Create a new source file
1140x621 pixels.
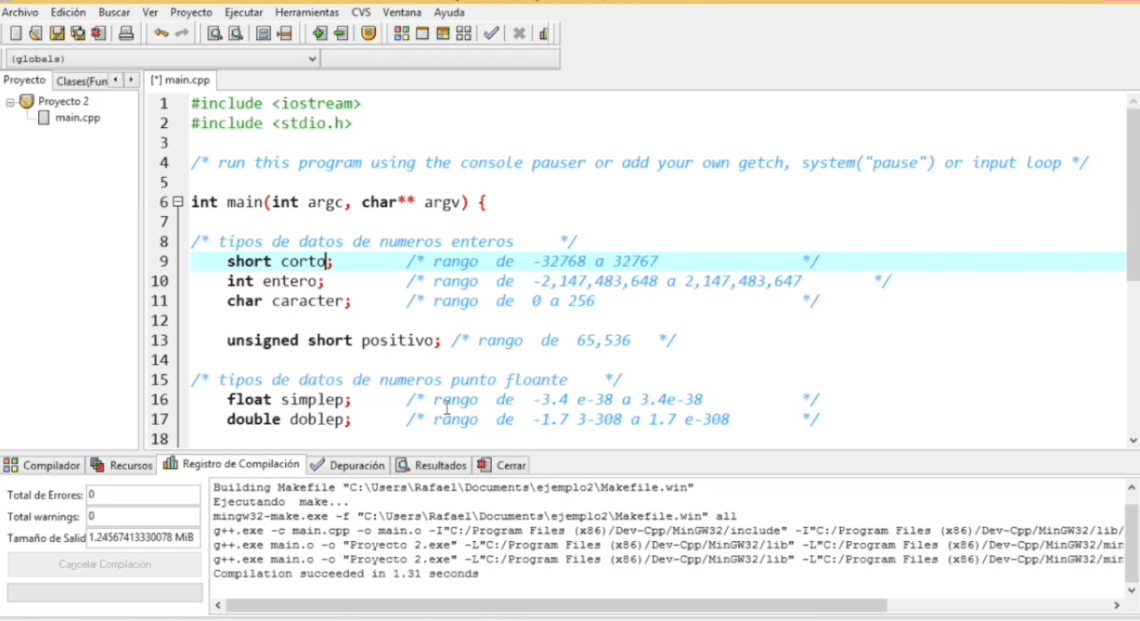coord(15,33)
